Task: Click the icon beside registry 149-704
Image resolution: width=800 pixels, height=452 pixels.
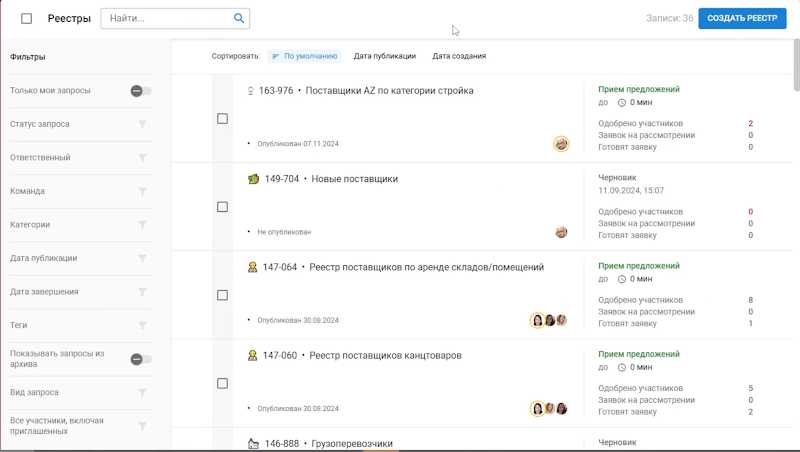Action: (253, 179)
